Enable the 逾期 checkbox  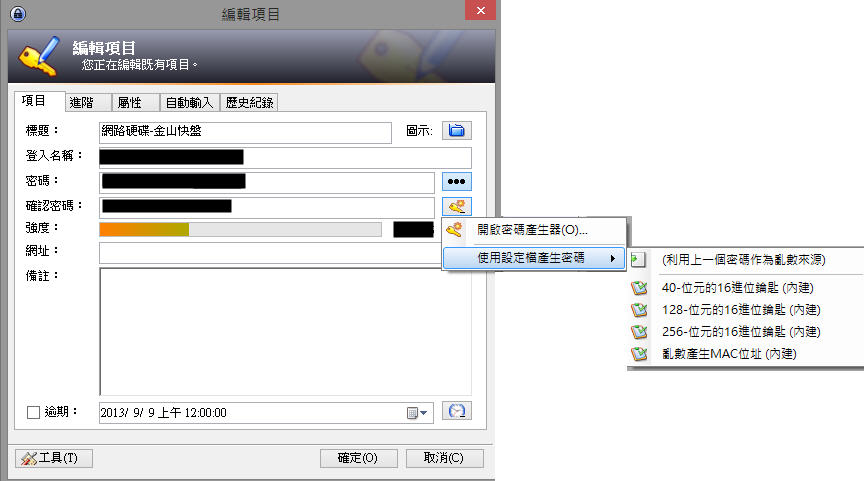33,412
